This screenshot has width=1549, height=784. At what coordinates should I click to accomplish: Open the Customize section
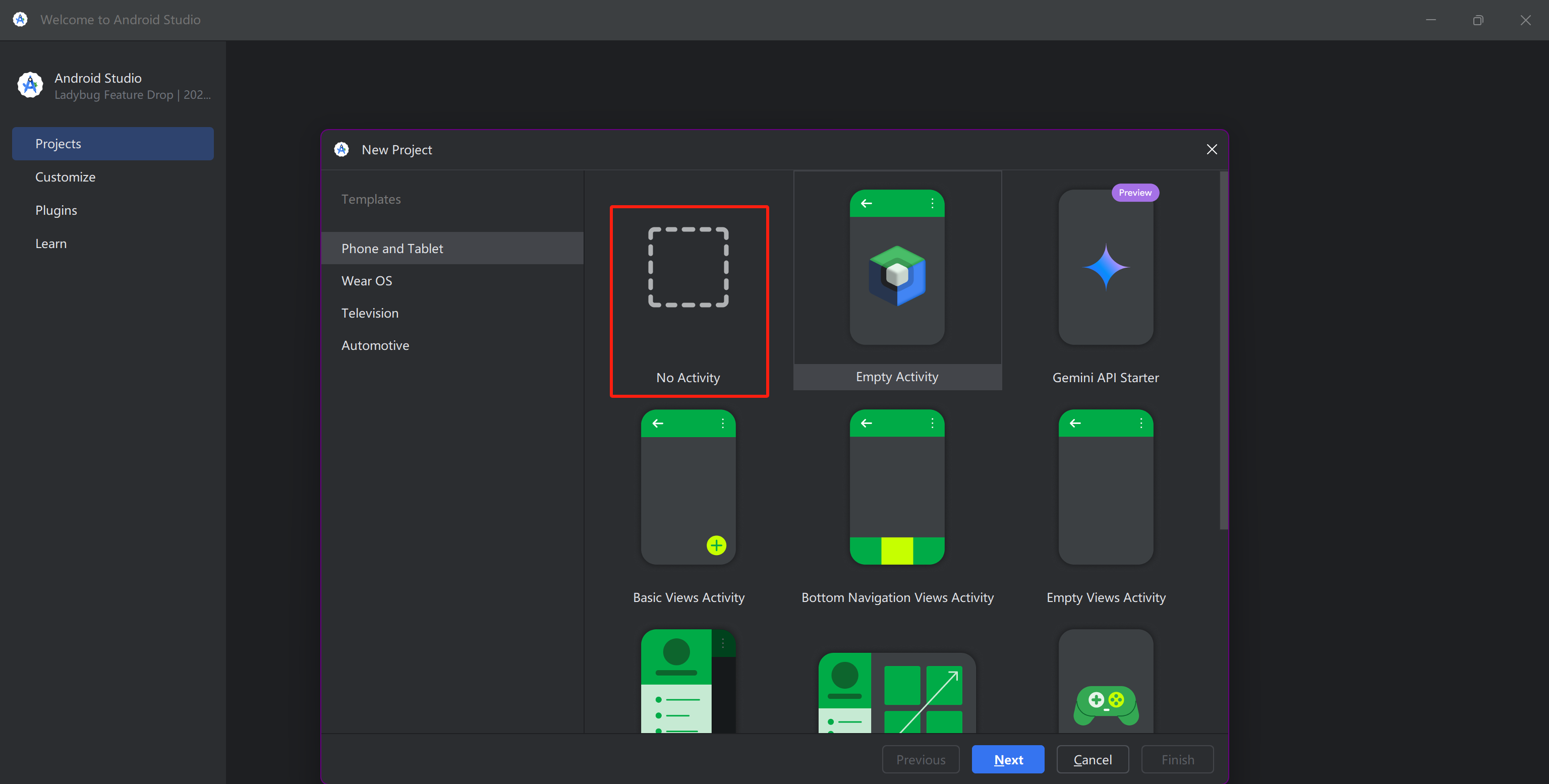(x=112, y=177)
